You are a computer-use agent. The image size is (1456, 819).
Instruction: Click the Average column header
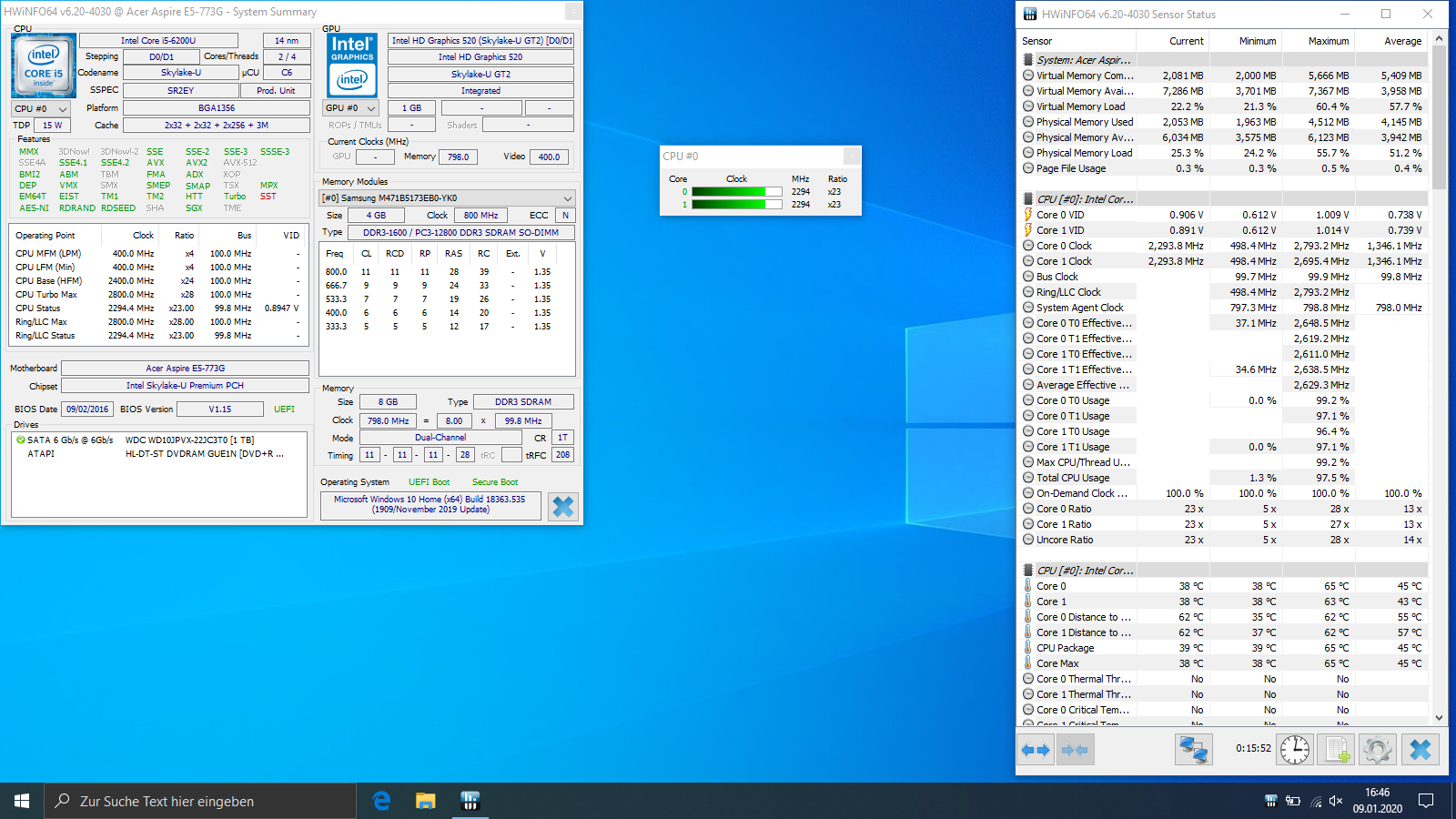click(1391, 41)
